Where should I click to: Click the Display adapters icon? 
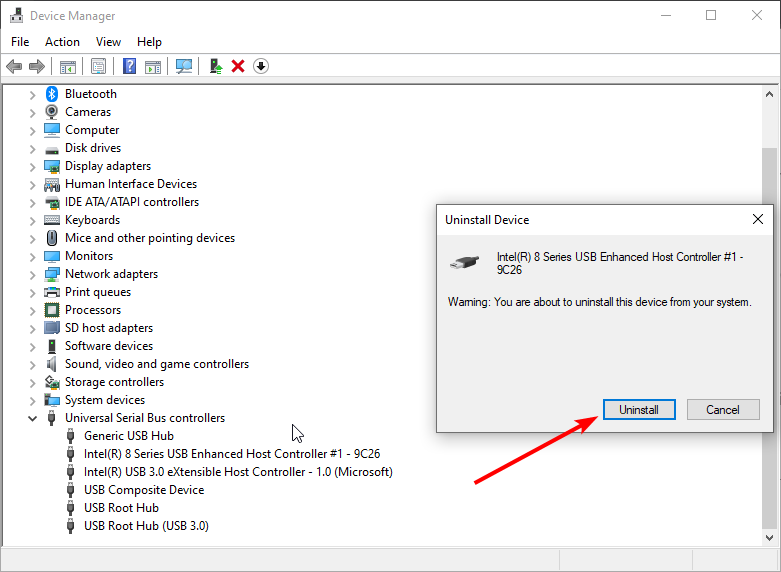52,166
